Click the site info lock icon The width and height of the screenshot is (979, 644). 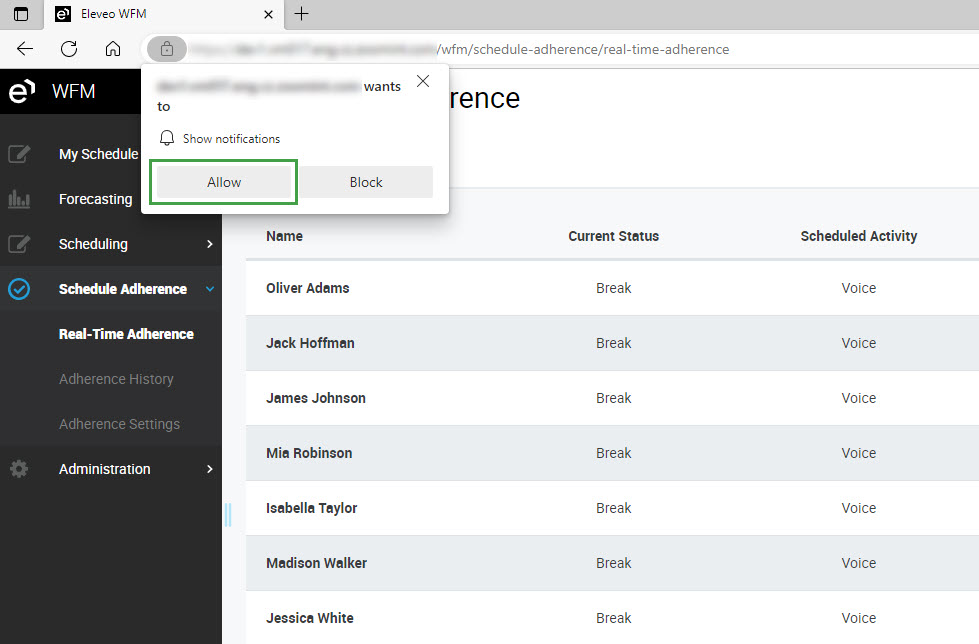tap(167, 49)
